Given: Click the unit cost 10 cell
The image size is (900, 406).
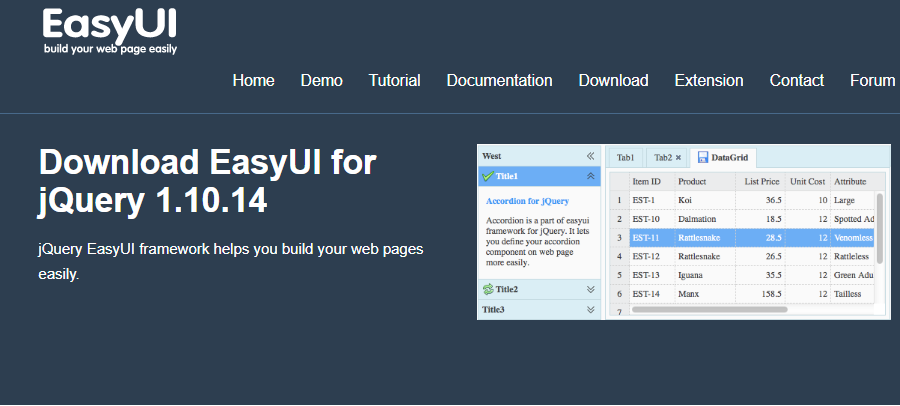Looking at the screenshot, I should pyautogui.click(x=808, y=200).
